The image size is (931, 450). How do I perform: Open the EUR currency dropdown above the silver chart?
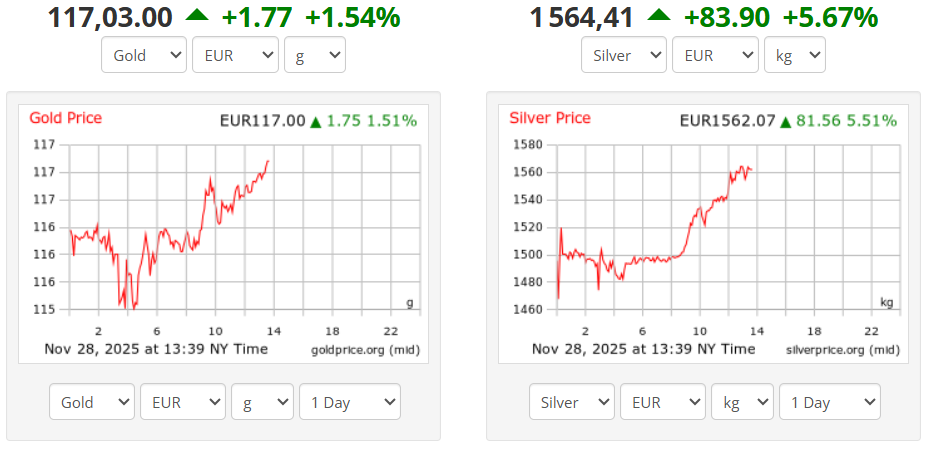pos(715,55)
